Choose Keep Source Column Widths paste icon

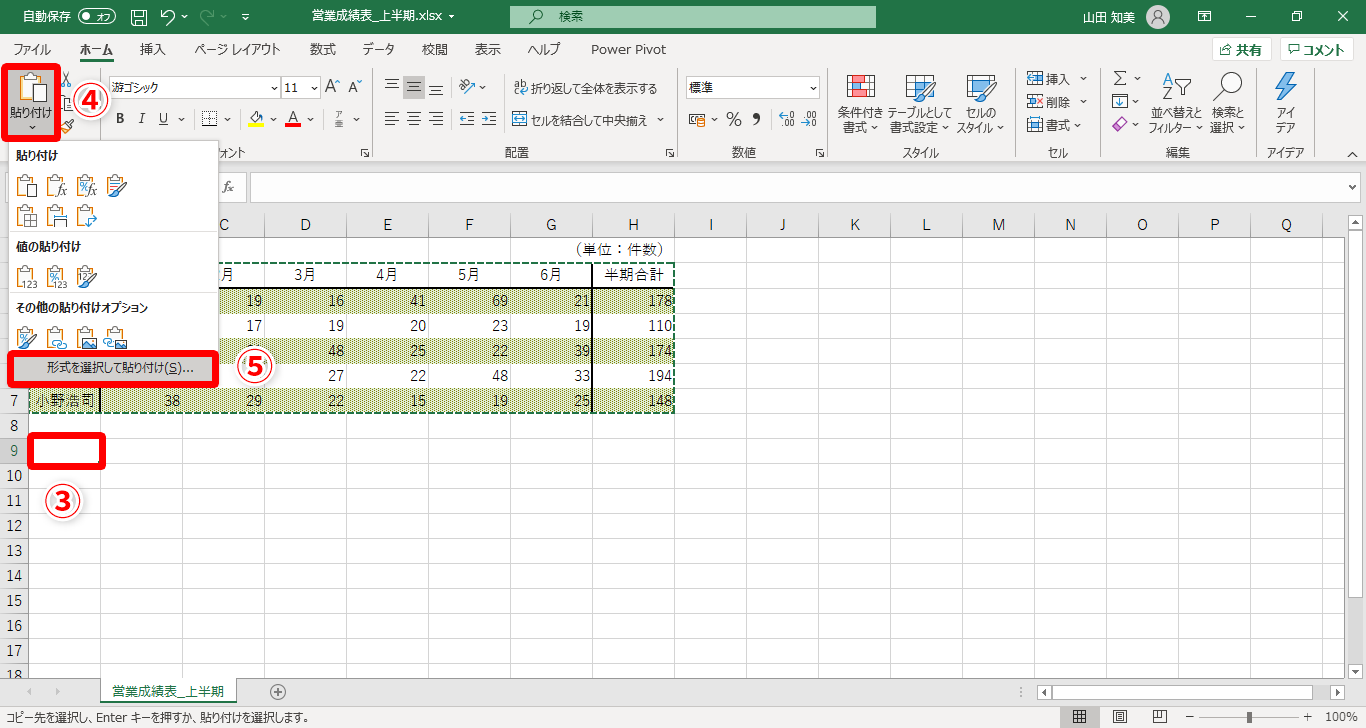click(x=57, y=214)
